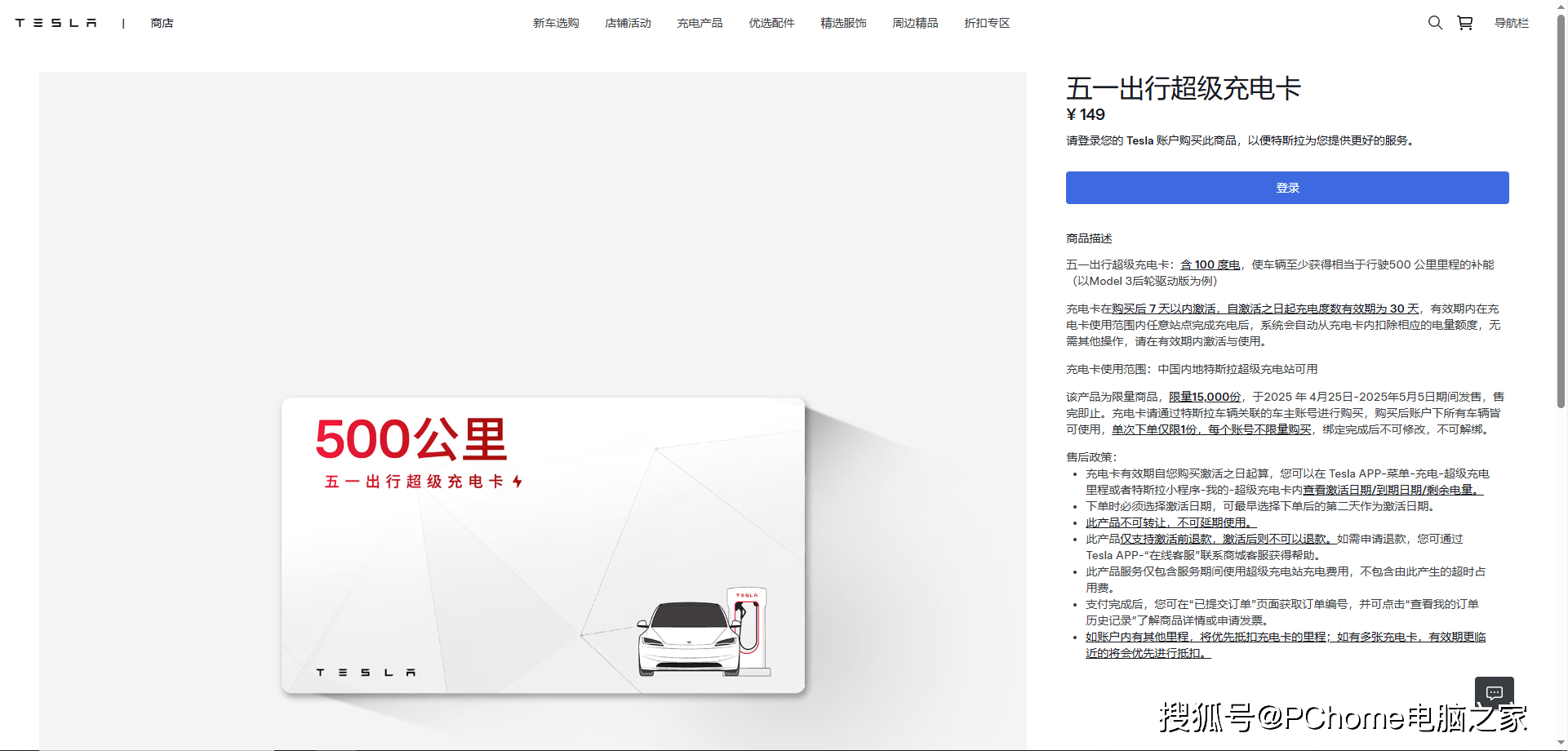The image size is (1568, 751).
Task: Click the underlined 限量15,000份 text
Action: pos(1205,397)
